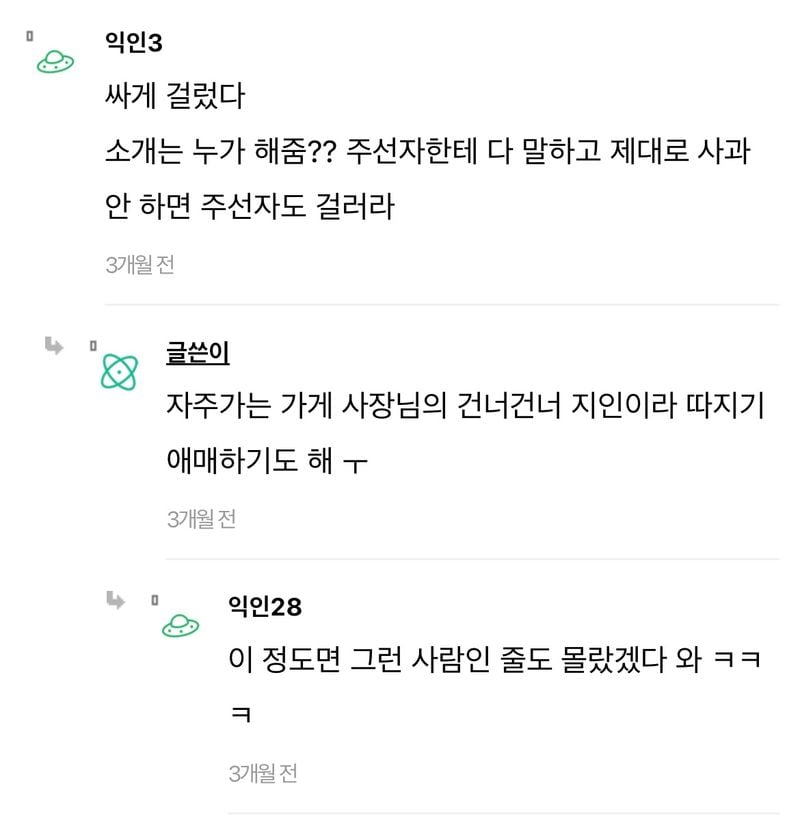Viewport: 800px width, 816px height.
Task: Click 글쓴이's green atom avatar icon
Action: (x=120, y=373)
